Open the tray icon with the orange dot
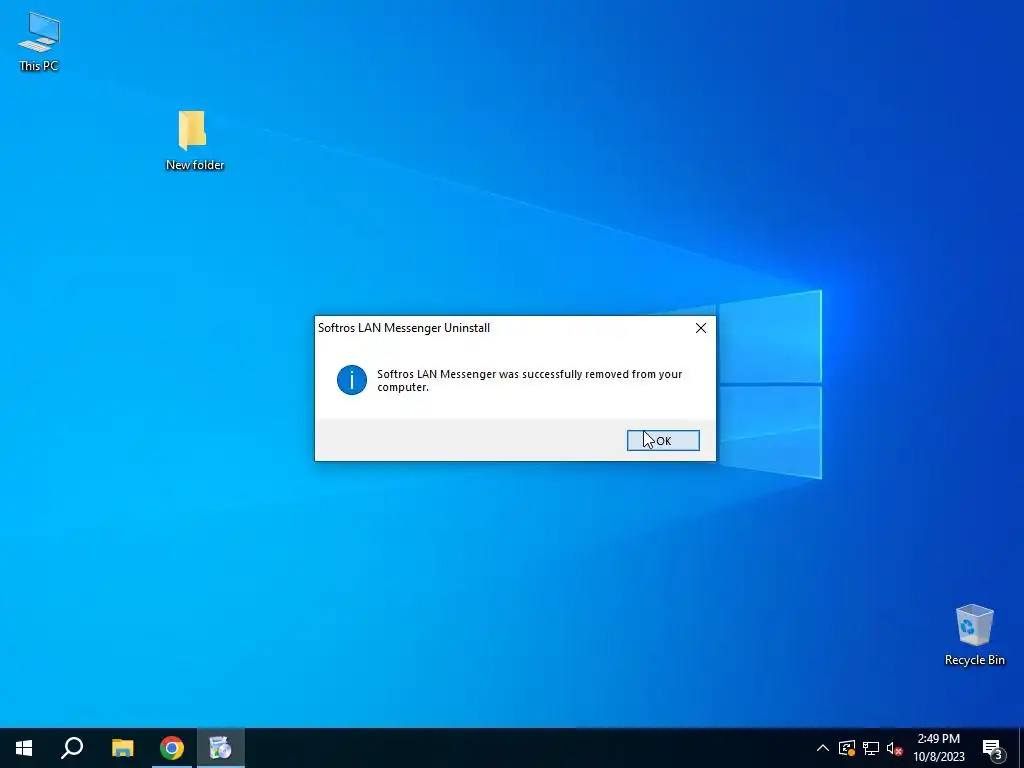 (x=847, y=748)
